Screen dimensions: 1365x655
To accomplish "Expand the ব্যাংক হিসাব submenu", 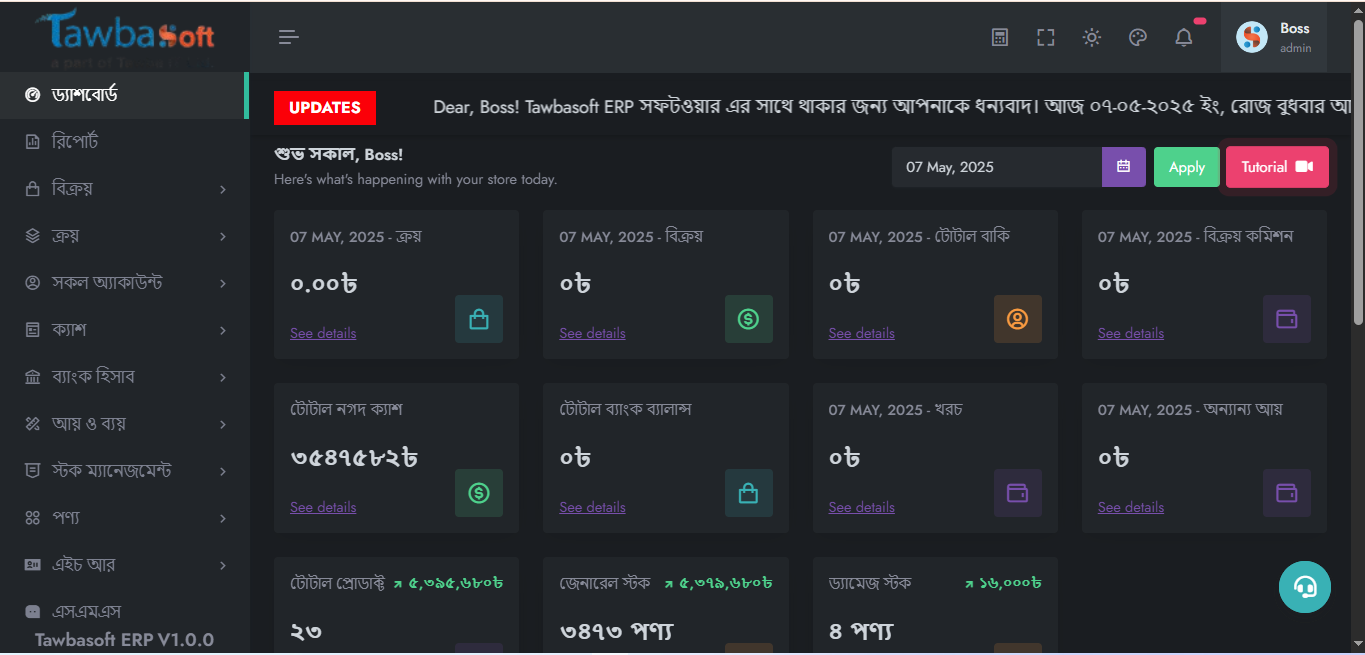I will click(124, 377).
